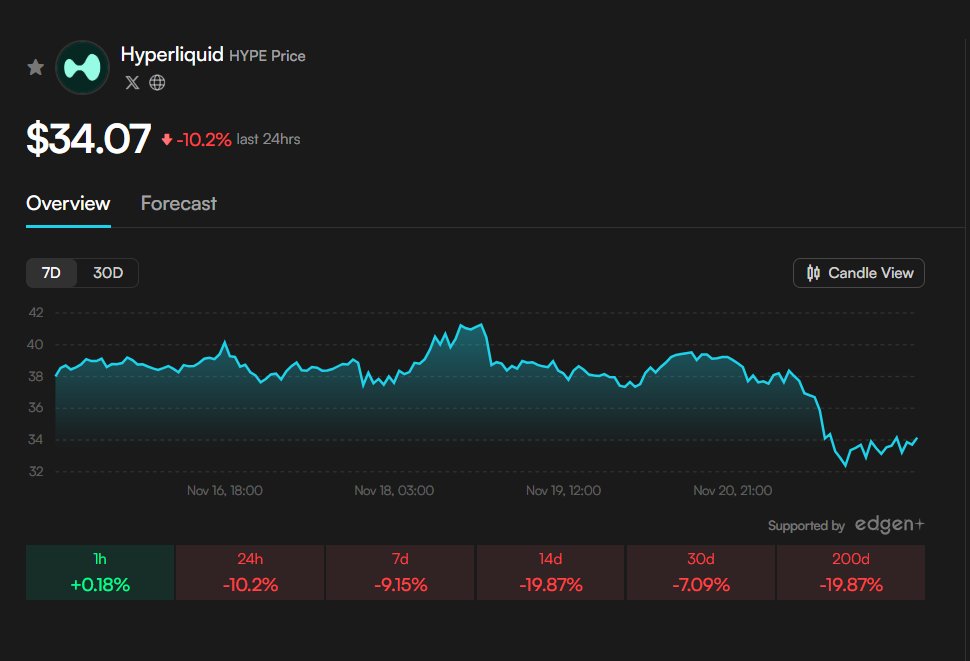970x661 pixels.
Task: Click the 14d performance cell
Action: click(550, 570)
